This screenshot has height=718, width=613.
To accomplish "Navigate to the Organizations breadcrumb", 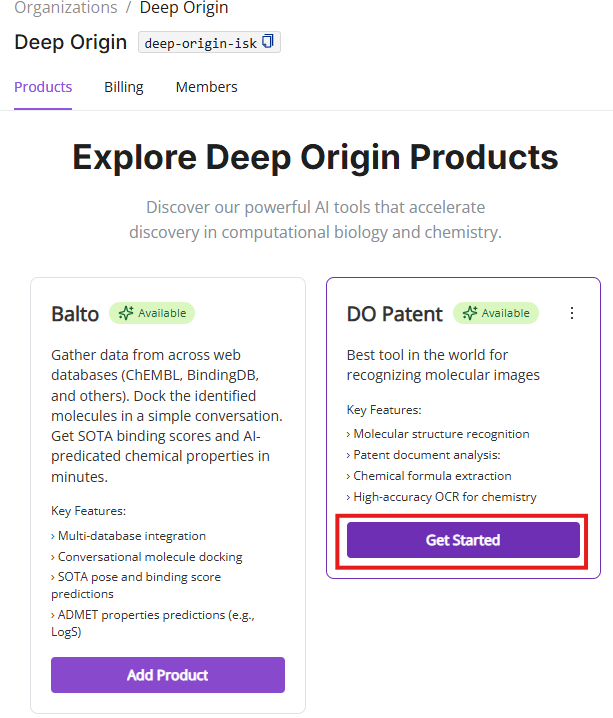I will 66,8.
